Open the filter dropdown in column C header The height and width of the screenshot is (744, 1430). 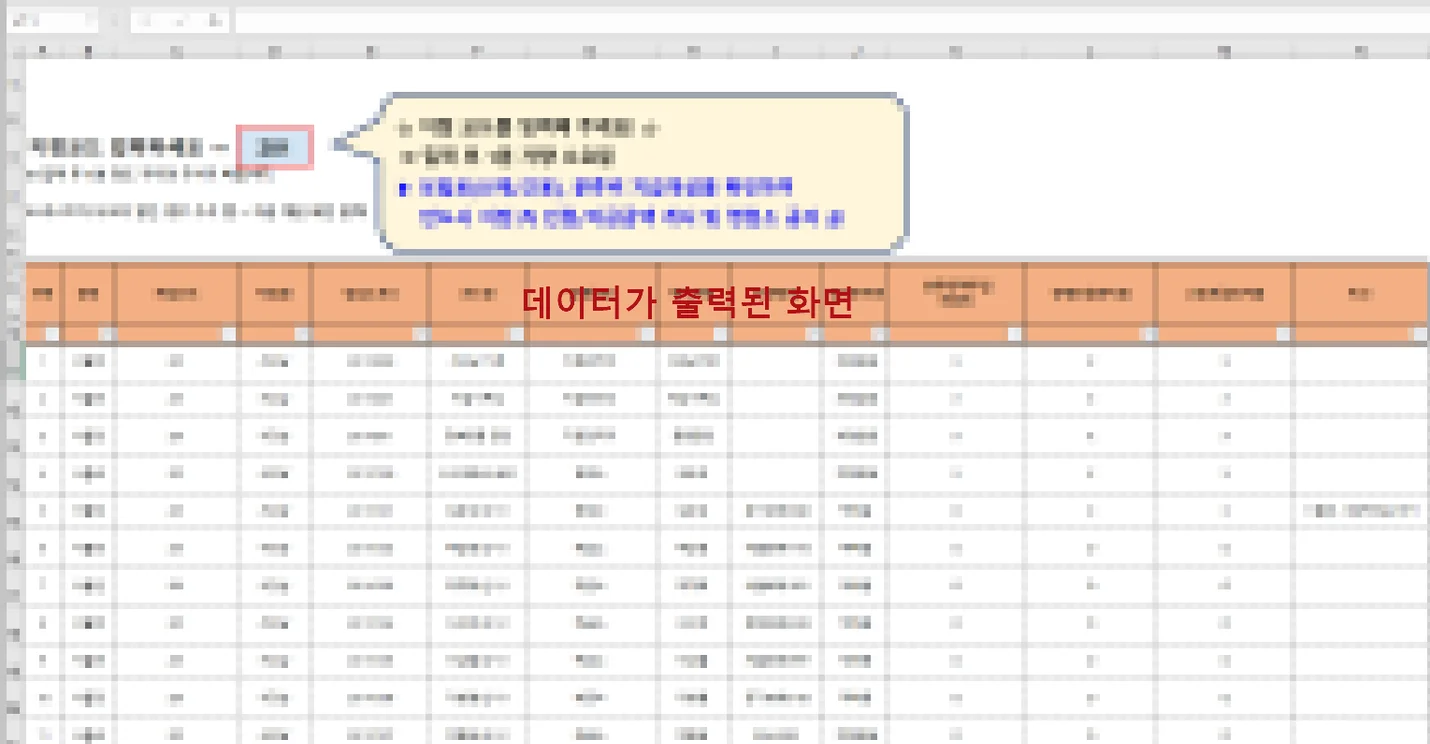coord(229,334)
